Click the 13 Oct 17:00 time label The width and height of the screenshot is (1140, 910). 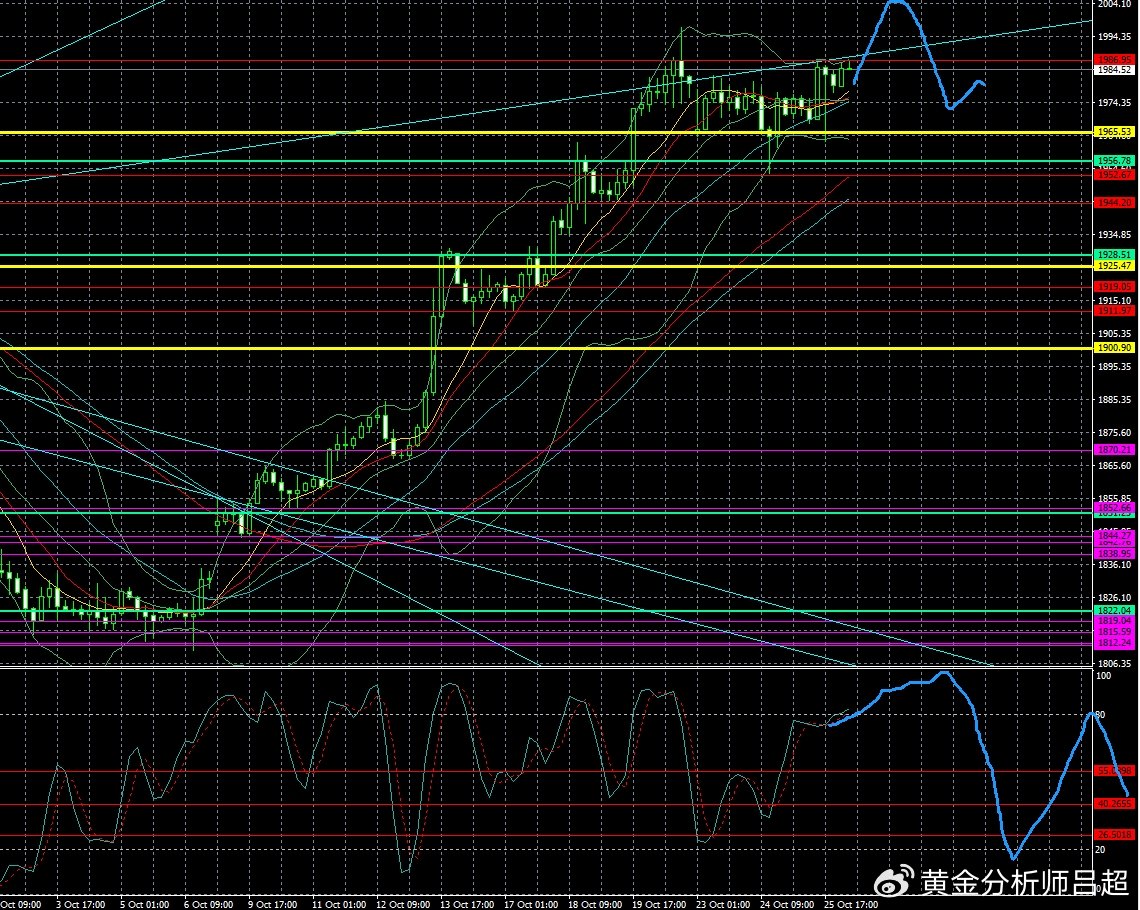(x=467, y=905)
